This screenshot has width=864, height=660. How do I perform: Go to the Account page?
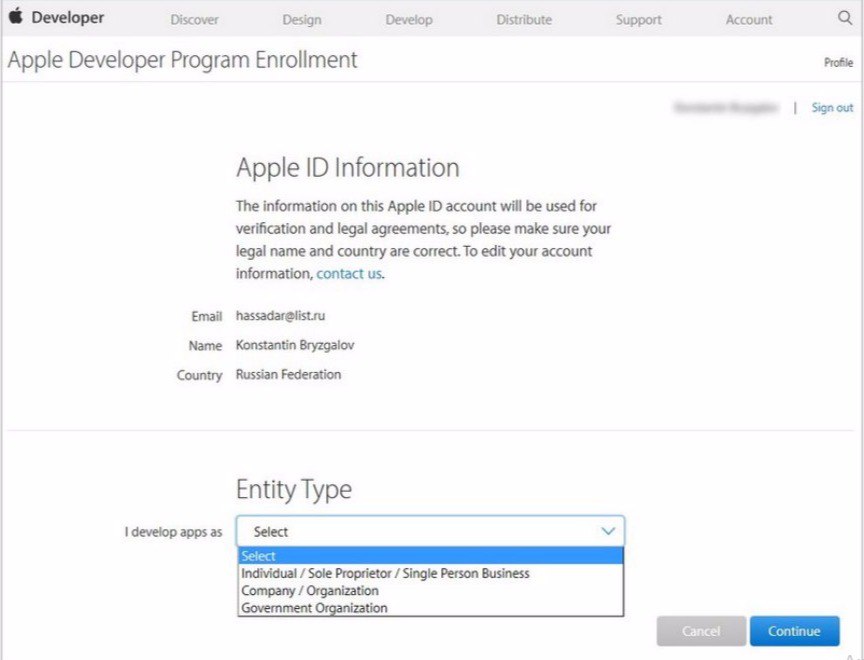[749, 19]
